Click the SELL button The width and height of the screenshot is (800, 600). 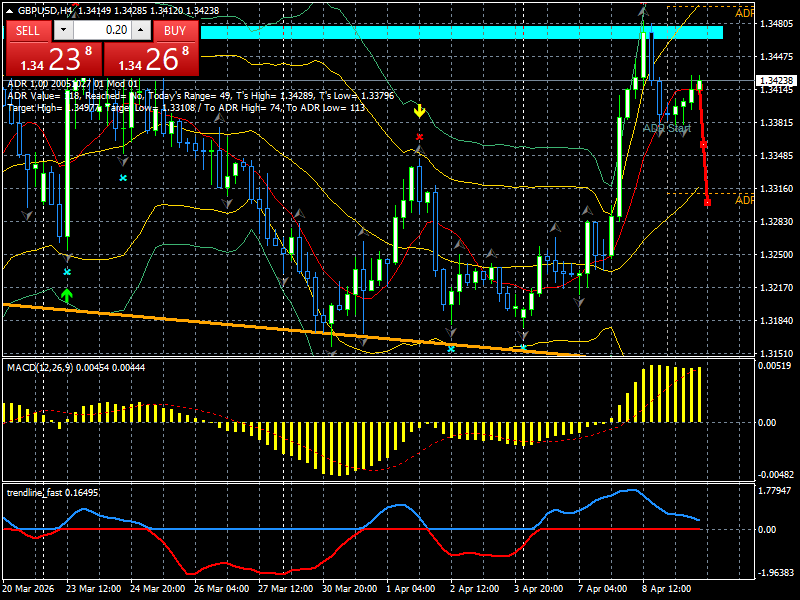click(x=27, y=32)
